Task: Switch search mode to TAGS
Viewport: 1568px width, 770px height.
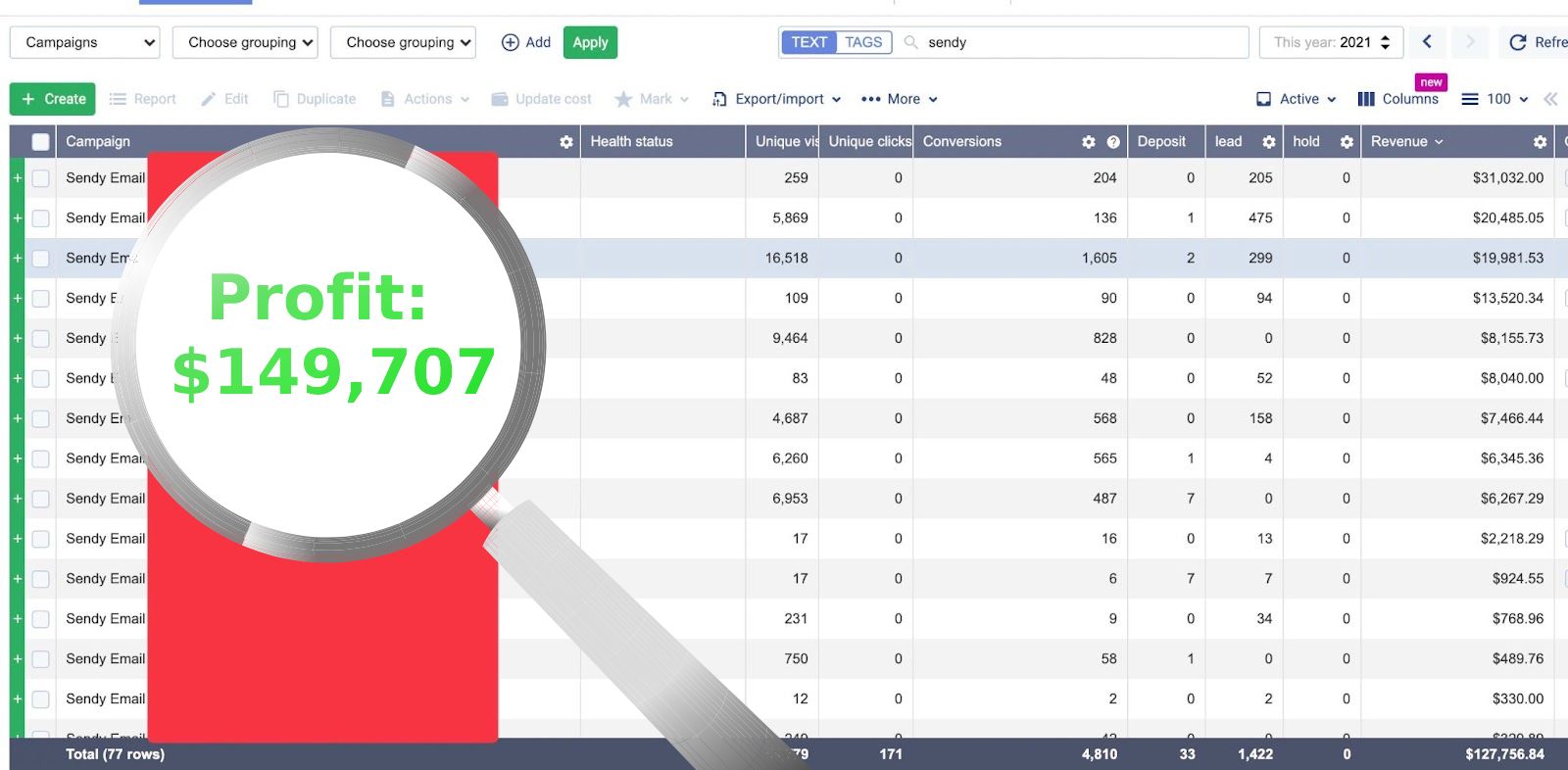Action: (x=863, y=42)
